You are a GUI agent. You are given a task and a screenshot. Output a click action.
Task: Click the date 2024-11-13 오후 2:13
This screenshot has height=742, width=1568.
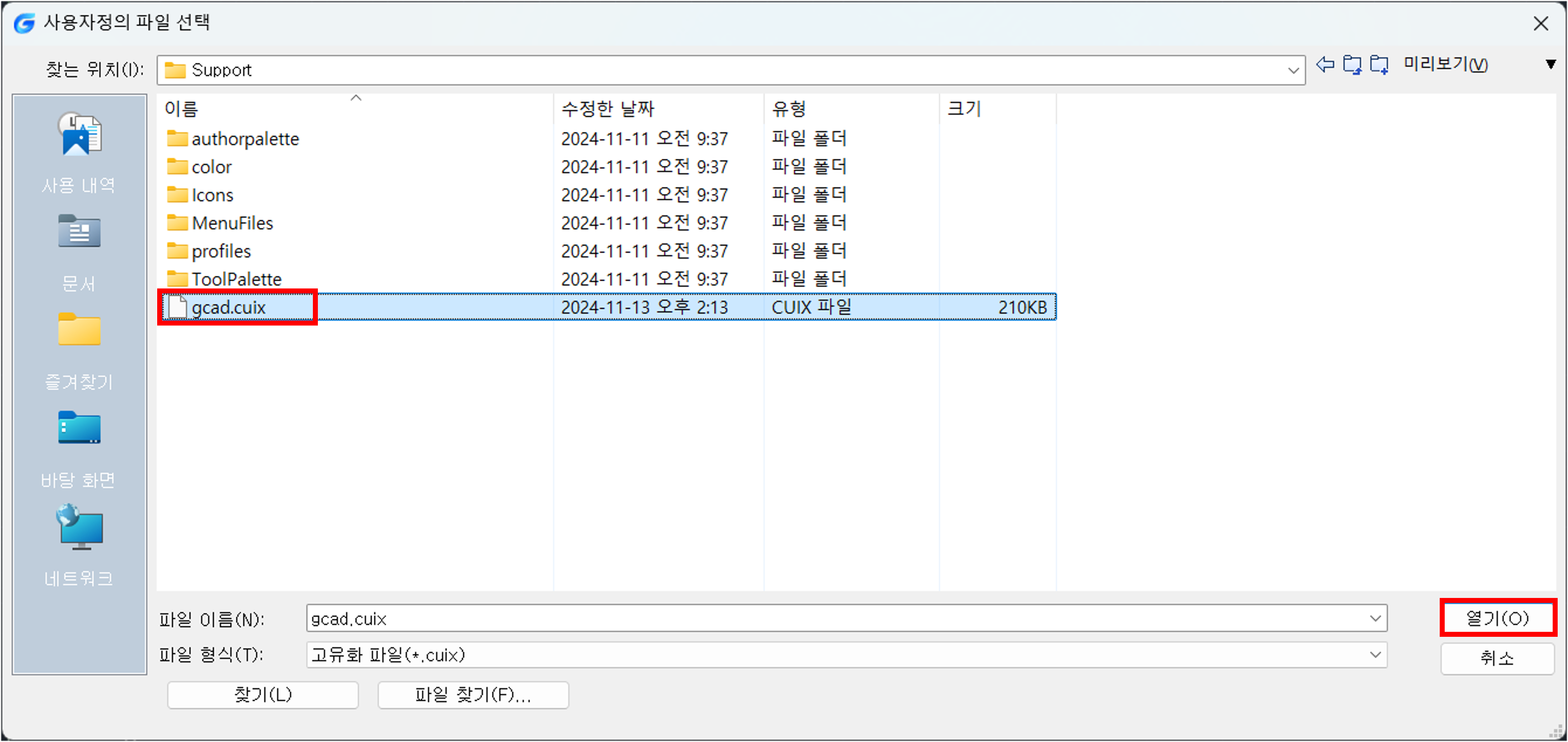pos(644,307)
